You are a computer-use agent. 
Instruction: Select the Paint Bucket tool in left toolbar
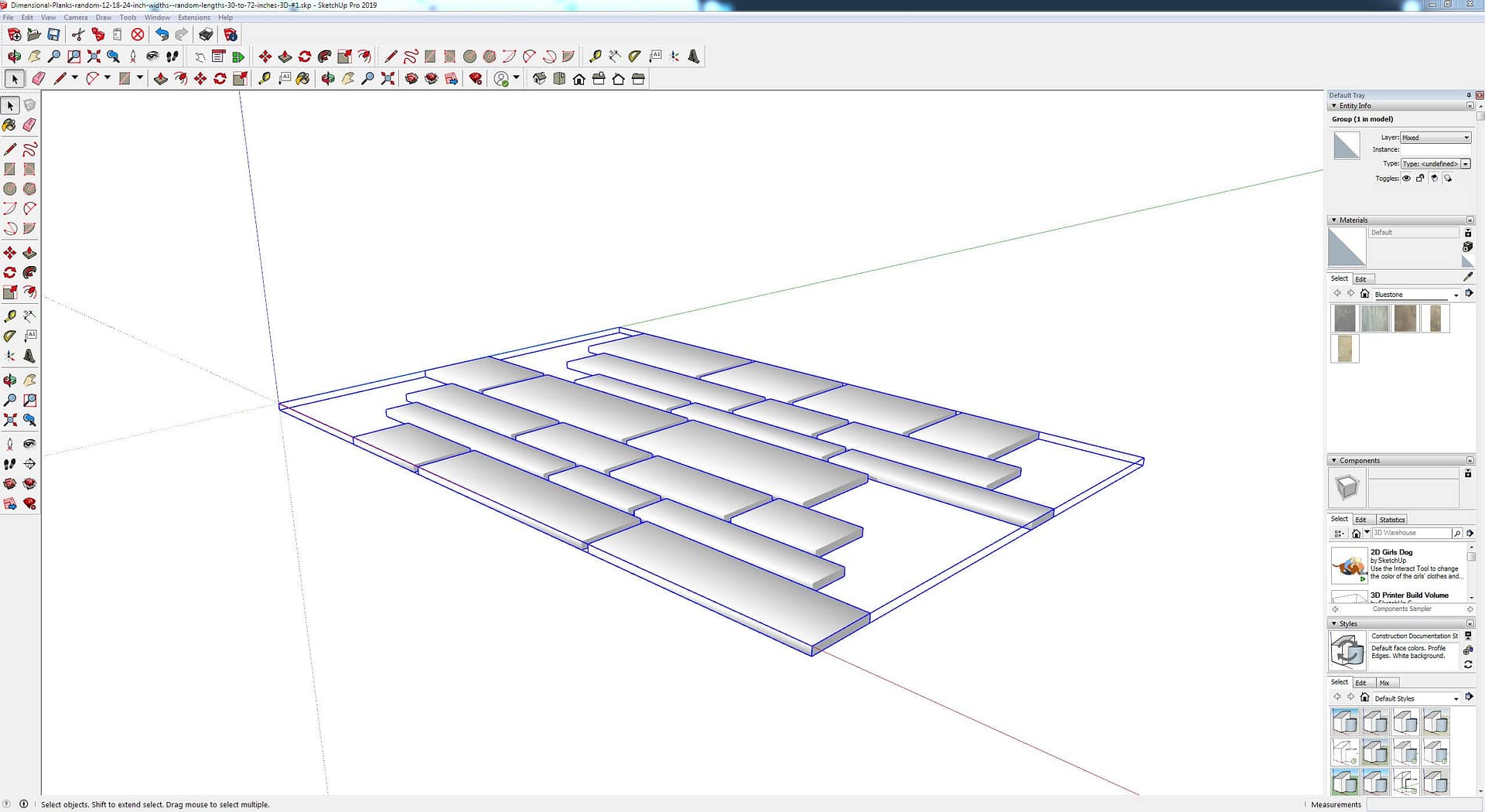[x=9, y=125]
